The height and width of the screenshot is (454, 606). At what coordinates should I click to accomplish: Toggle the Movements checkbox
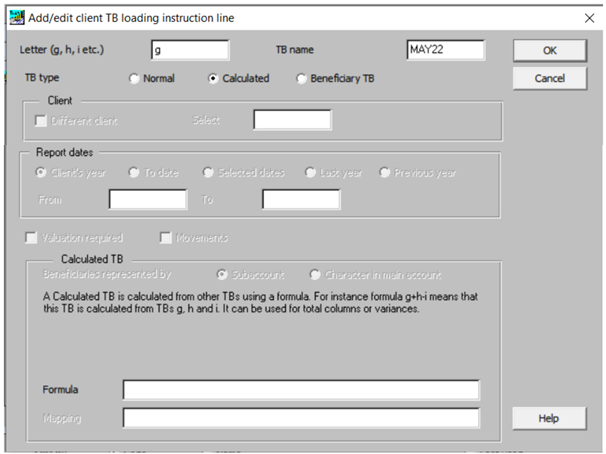[194, 237]
